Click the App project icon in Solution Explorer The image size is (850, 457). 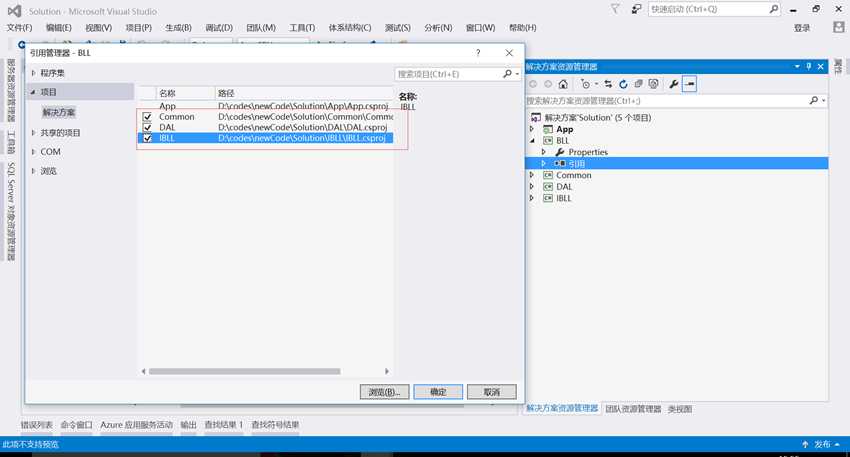tap(548, 129)
